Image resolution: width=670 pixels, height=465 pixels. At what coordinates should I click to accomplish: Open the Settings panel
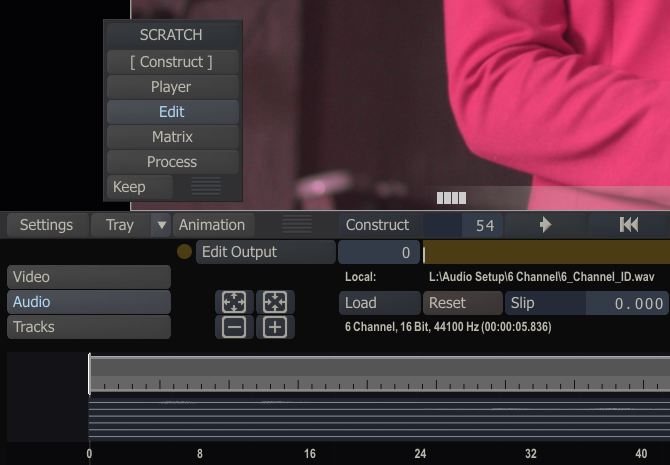47,225
